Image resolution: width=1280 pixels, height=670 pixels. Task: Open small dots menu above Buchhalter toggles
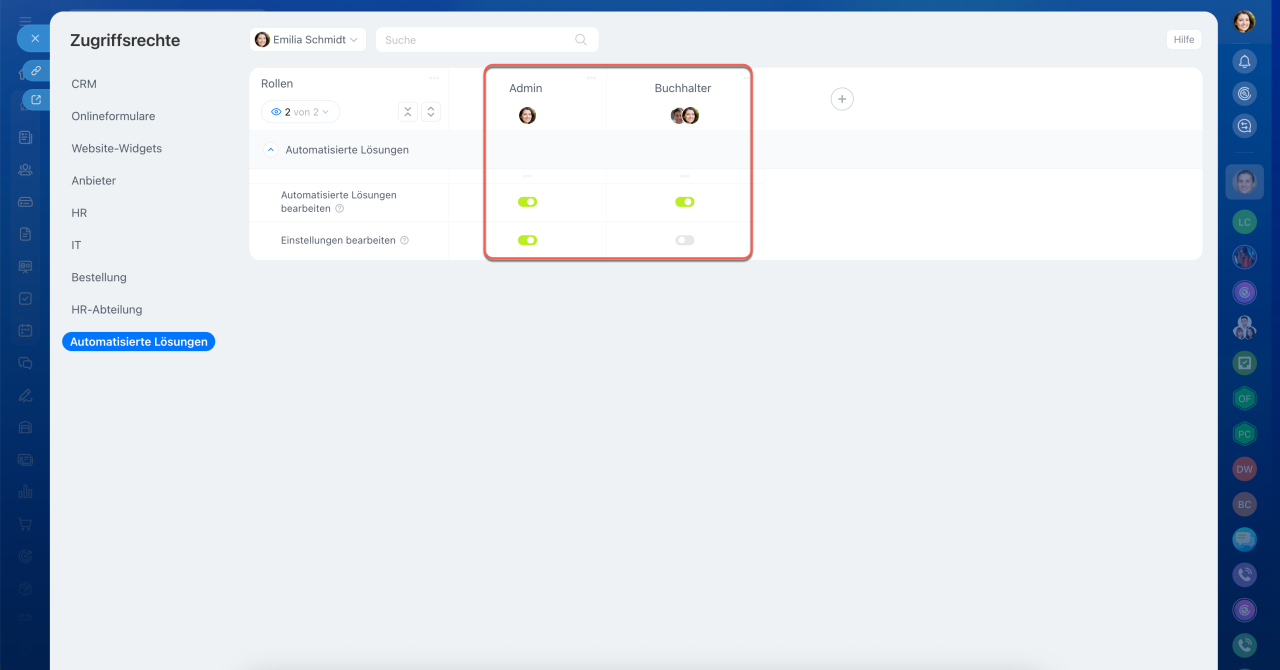(684, 176)
